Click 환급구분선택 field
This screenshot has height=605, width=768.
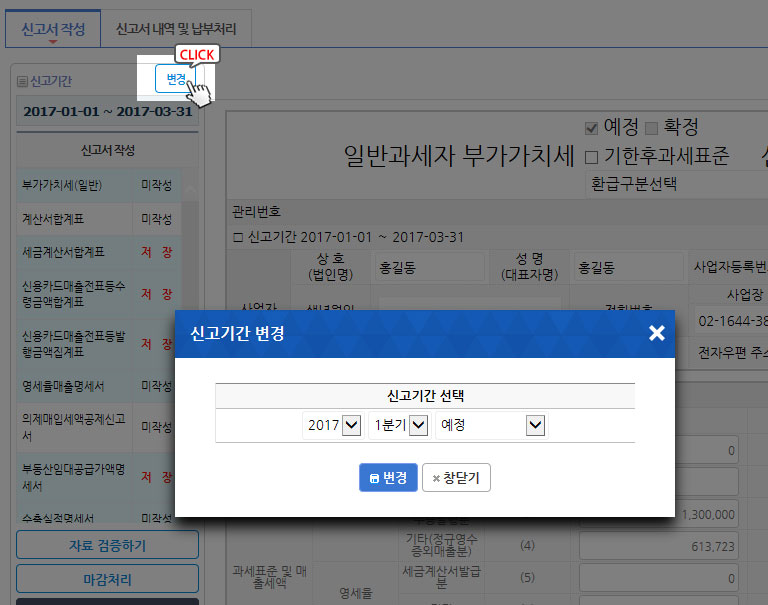pyautogui.click(x=676, y=185)
